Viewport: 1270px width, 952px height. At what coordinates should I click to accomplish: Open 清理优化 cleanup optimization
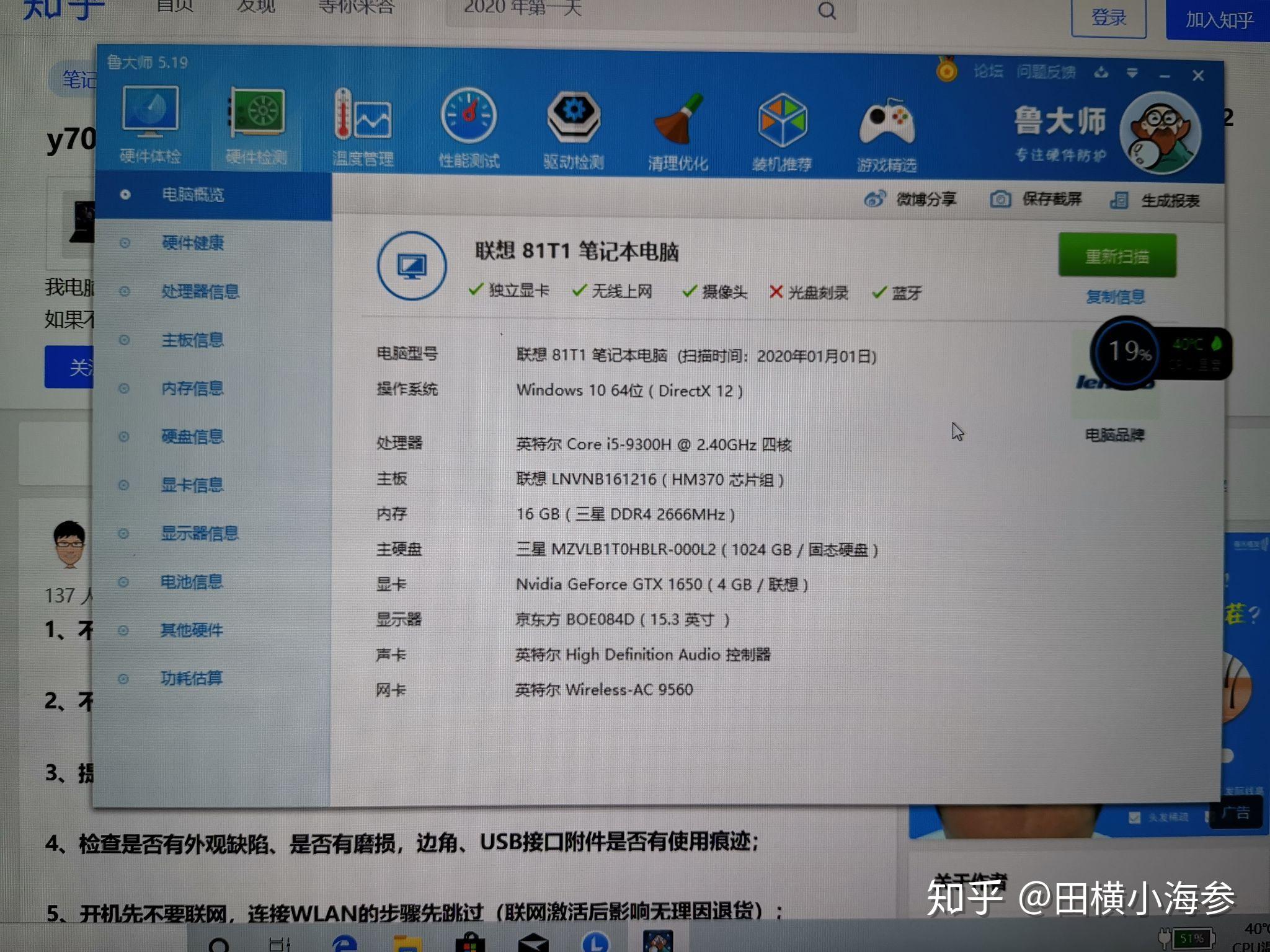(x=678, y=132)
